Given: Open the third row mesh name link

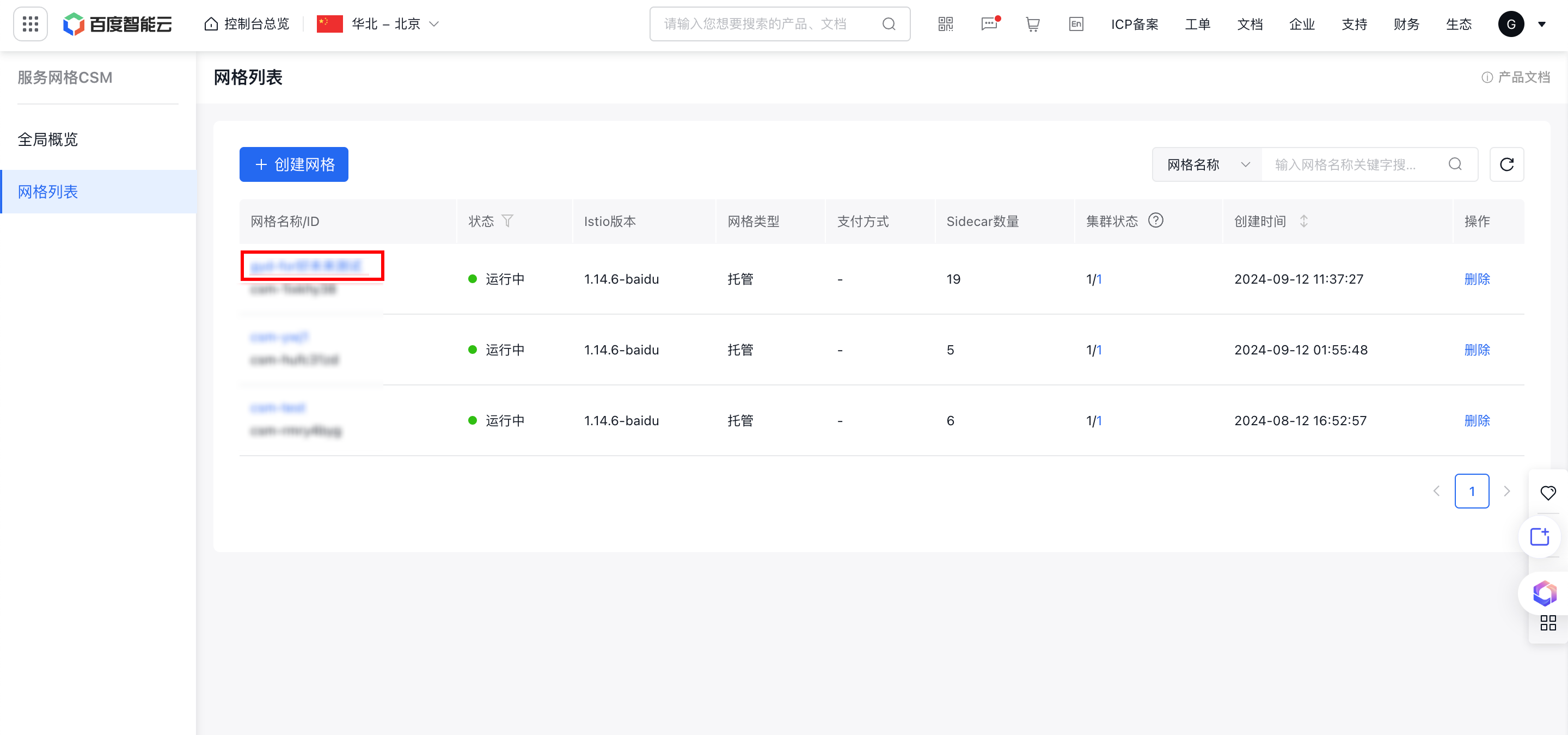Looking at the screenshot, I should tap(278, 408).
